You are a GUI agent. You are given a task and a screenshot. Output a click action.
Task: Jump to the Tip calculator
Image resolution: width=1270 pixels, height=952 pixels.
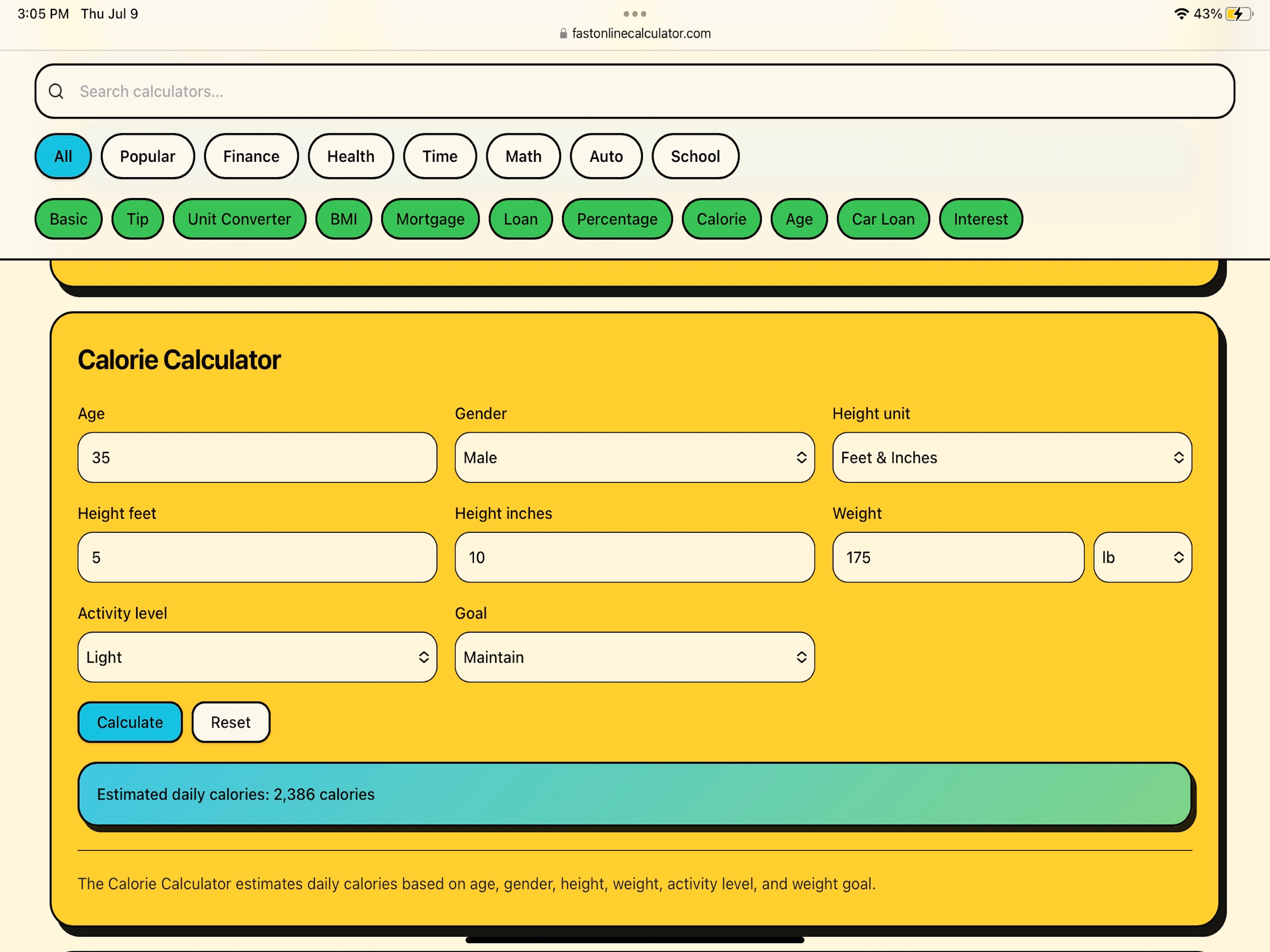tap(138, 219)
